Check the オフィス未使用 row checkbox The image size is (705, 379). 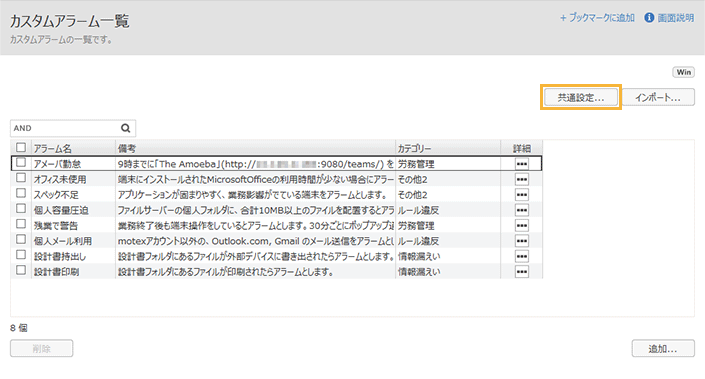click(21, 178)
